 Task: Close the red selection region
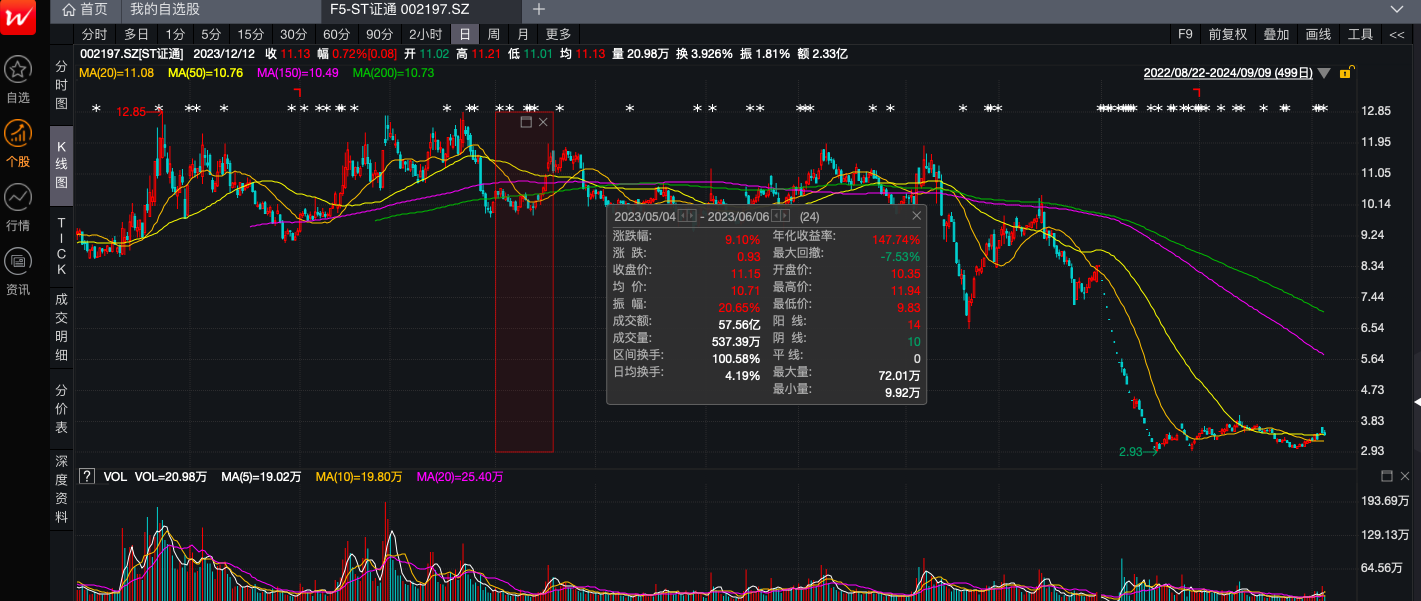pyautogui.click(x=543, y=122)
